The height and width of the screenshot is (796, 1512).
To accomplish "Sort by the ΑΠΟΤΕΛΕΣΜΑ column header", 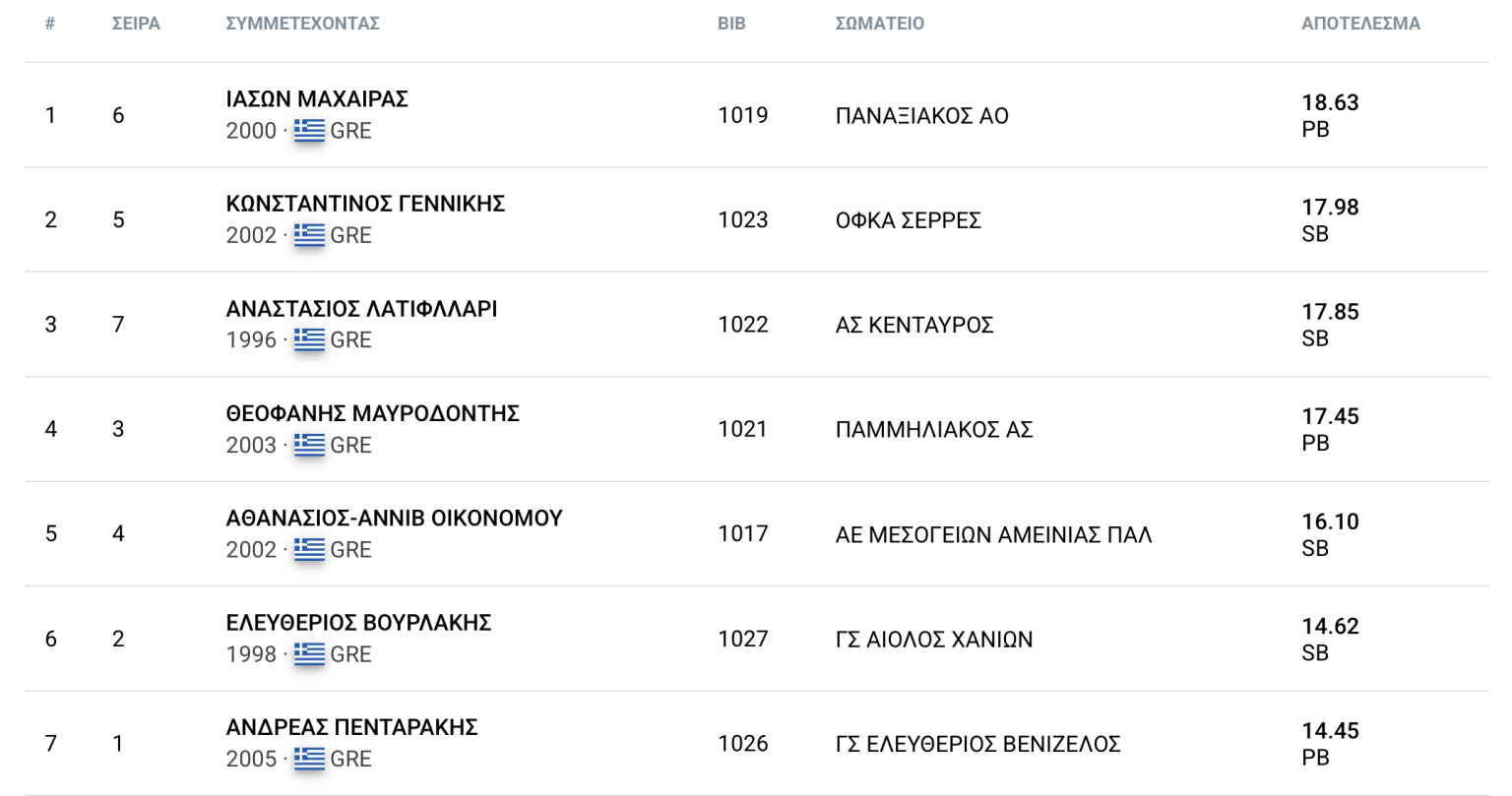I will point(1360,24).
